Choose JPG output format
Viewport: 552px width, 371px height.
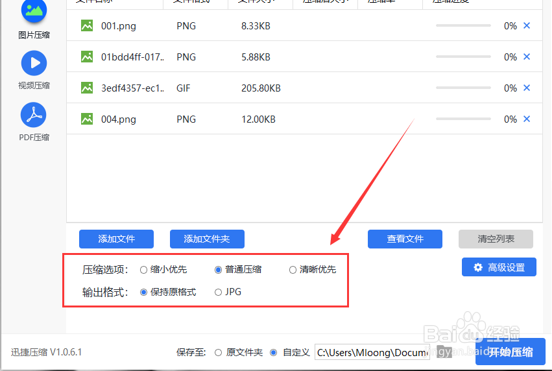coord(218,292)
